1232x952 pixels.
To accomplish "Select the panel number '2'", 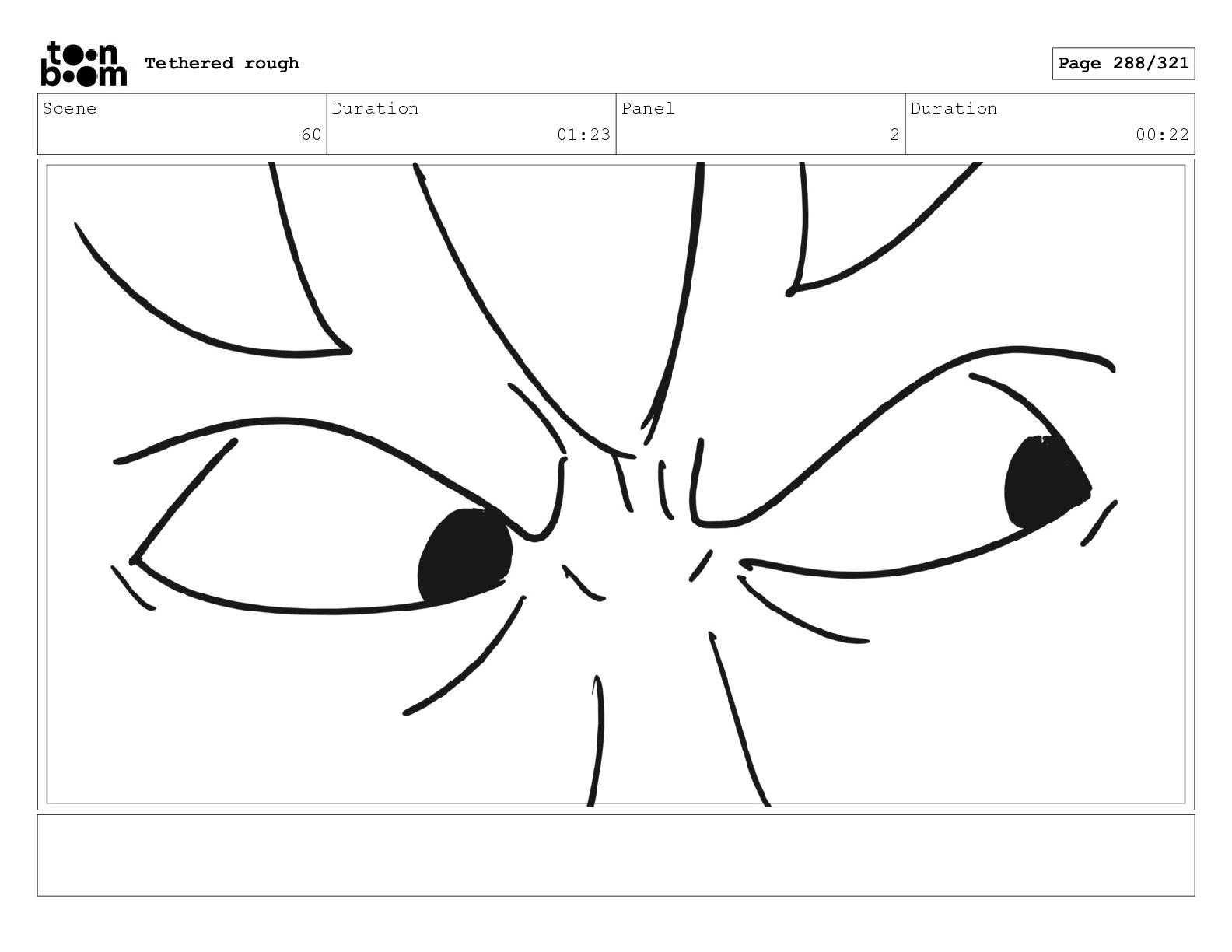I will pos(894,135).
